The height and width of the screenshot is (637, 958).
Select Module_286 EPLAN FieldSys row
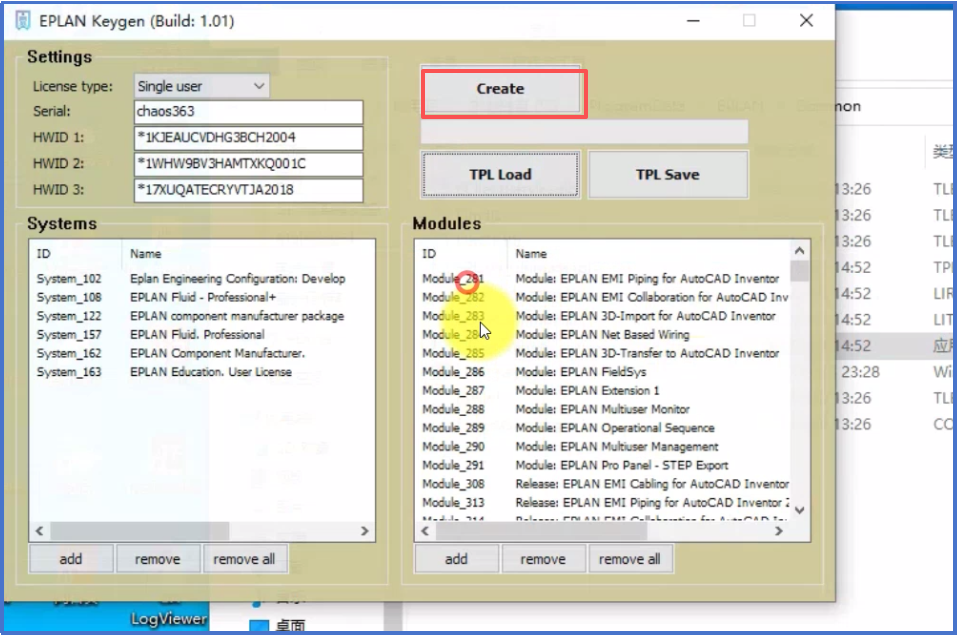coord(603,373)
